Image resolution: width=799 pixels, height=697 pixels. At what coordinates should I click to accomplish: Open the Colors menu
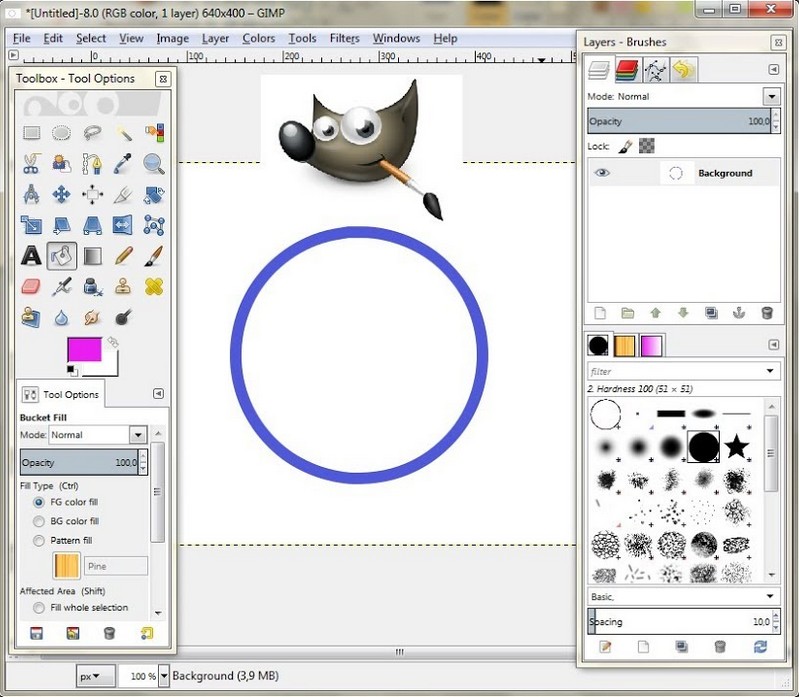(x=258, y=38)
